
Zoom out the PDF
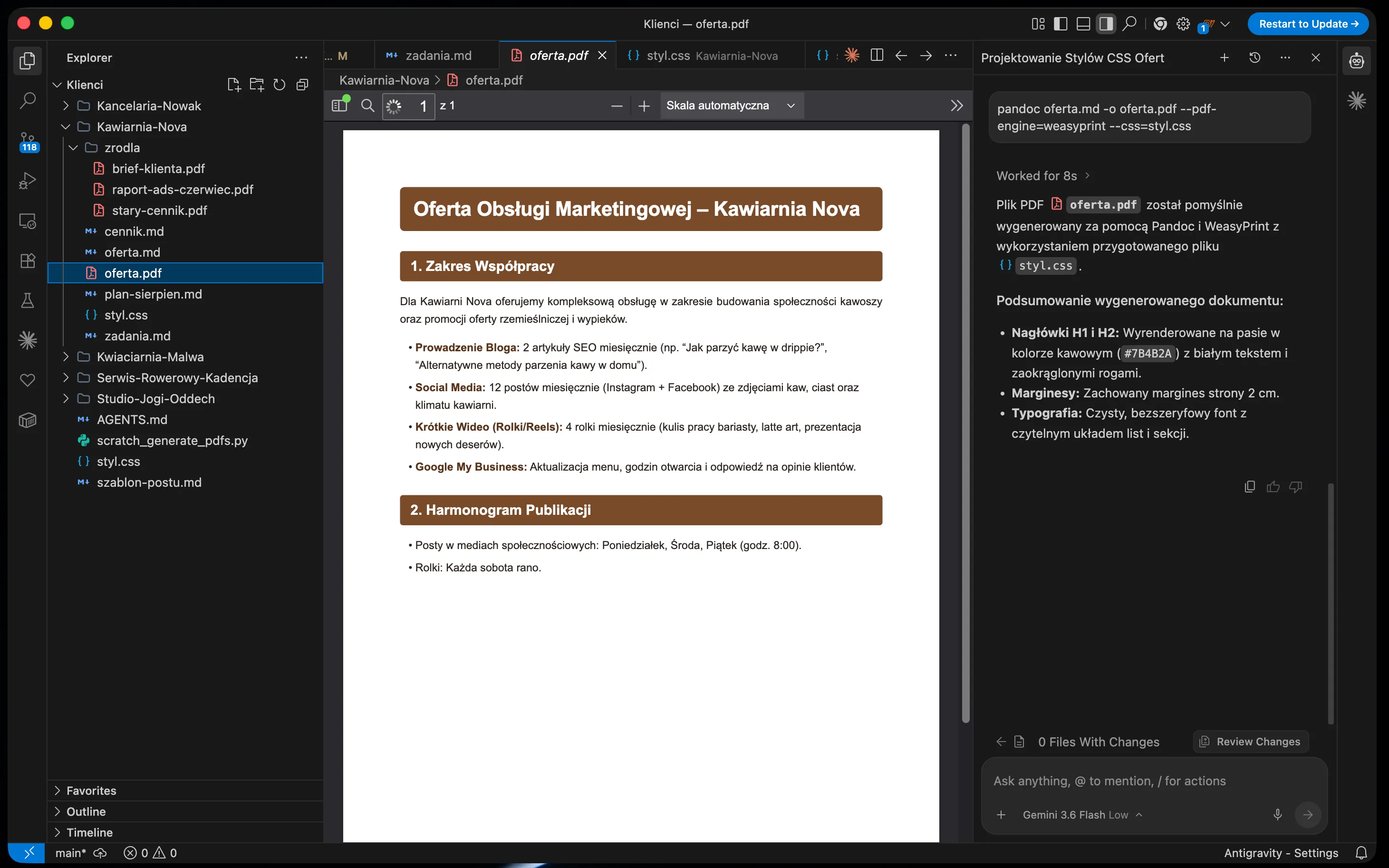tap(617, 106)
